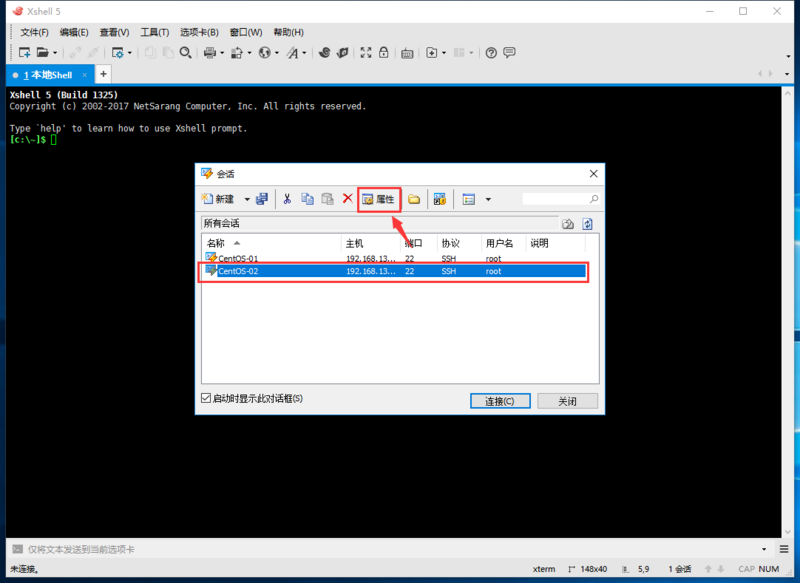Click the Save As icon beside 新建 in the Sessions dialog

pyautogui.click(x=262, y=199)
